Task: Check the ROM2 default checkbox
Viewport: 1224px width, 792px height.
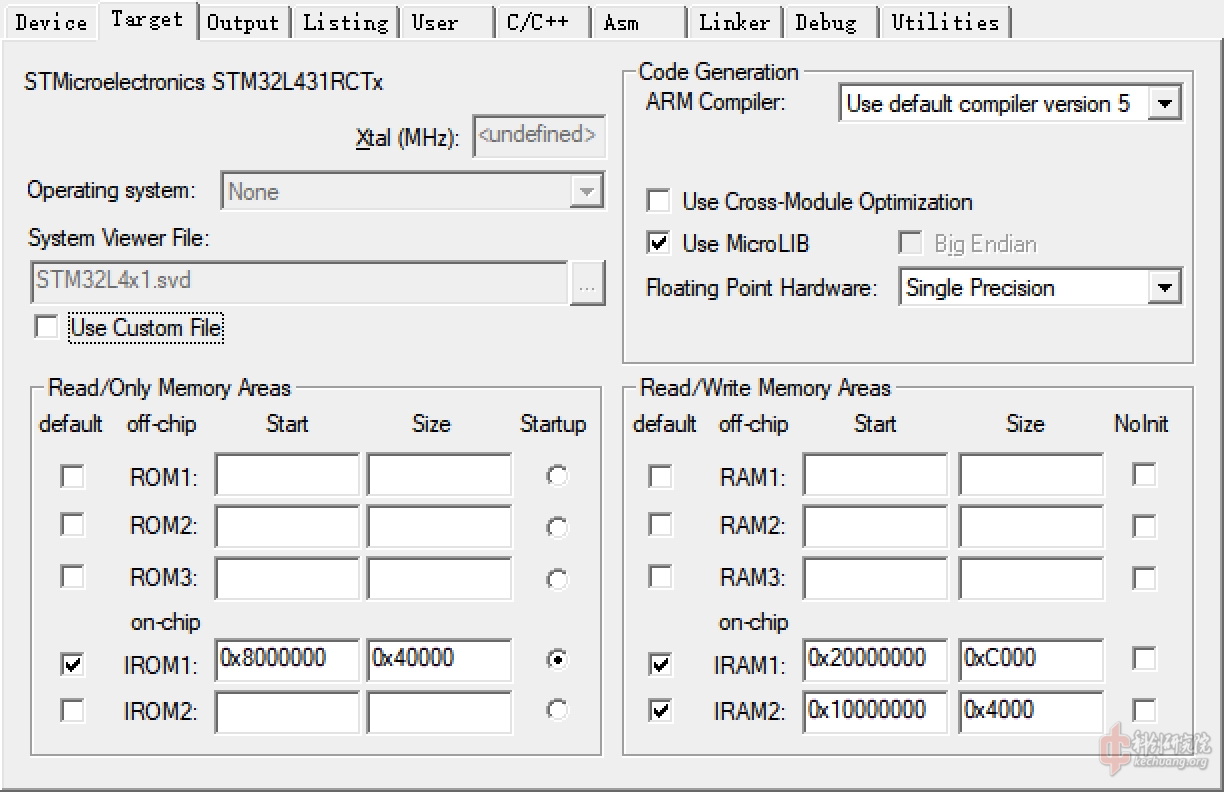Action: 72,524
